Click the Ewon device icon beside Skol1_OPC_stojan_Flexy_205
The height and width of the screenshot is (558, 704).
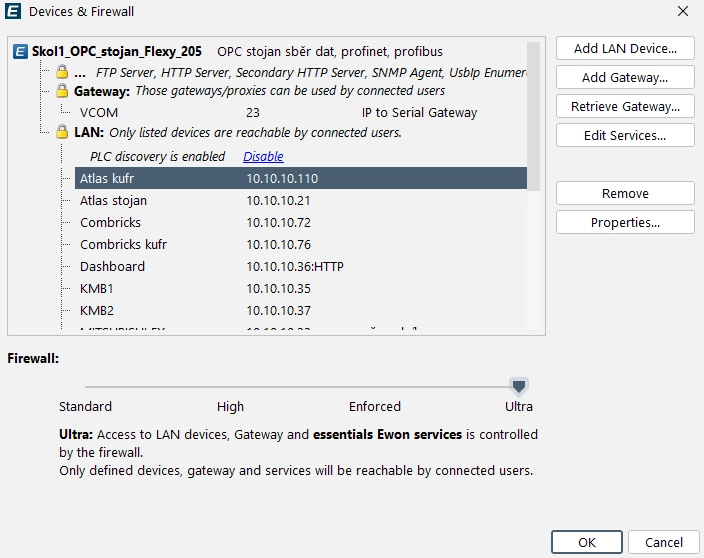point(21,51)
